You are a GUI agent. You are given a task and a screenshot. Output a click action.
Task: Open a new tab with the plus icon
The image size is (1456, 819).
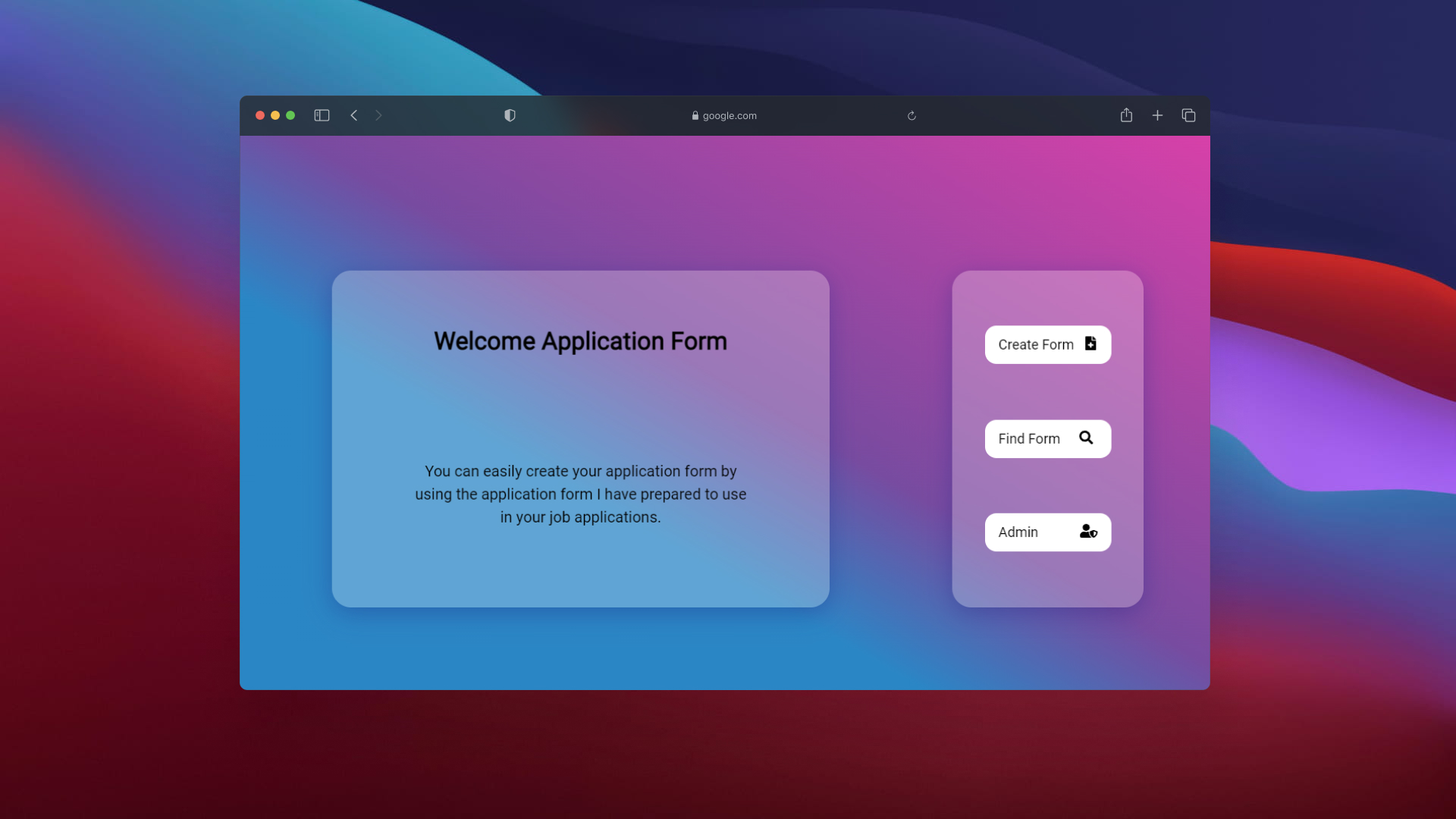pyautogui.click(x=1157, y=115)
